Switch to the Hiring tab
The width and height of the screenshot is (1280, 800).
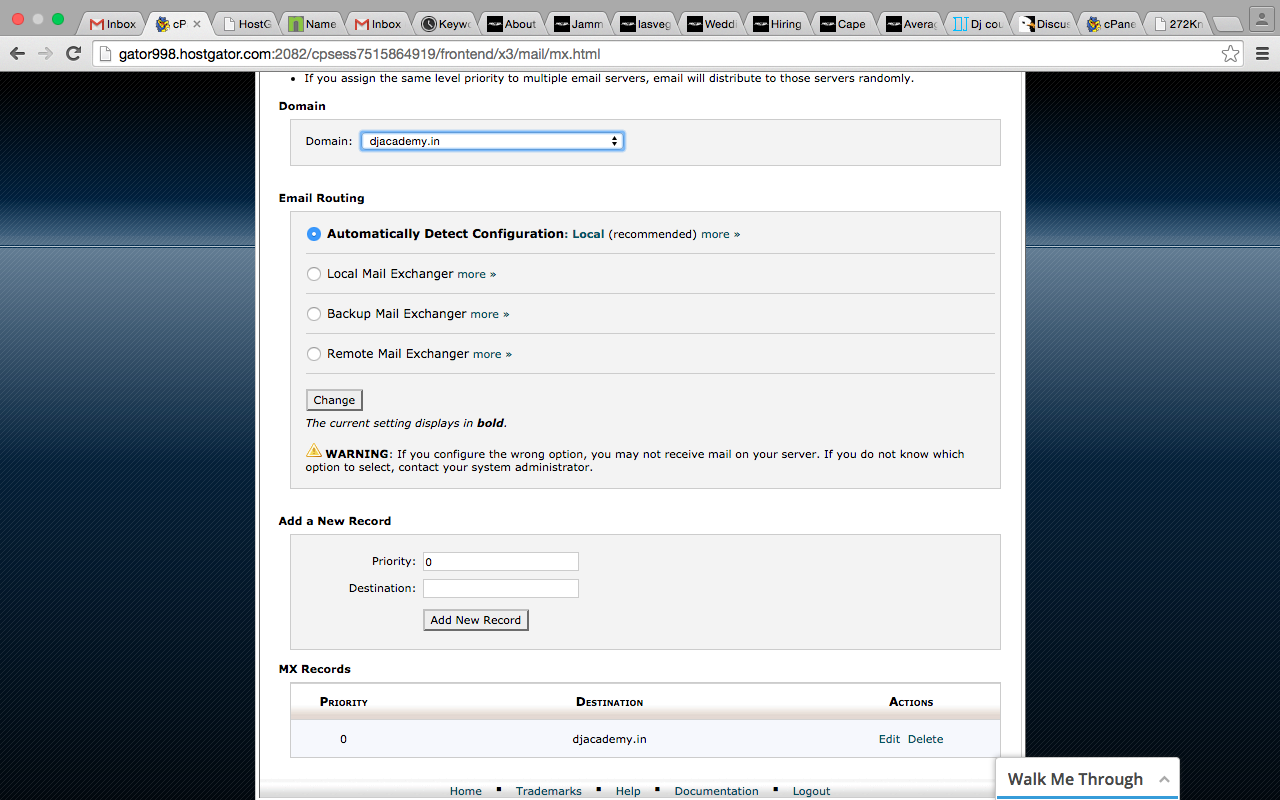[x=777, y=24]
